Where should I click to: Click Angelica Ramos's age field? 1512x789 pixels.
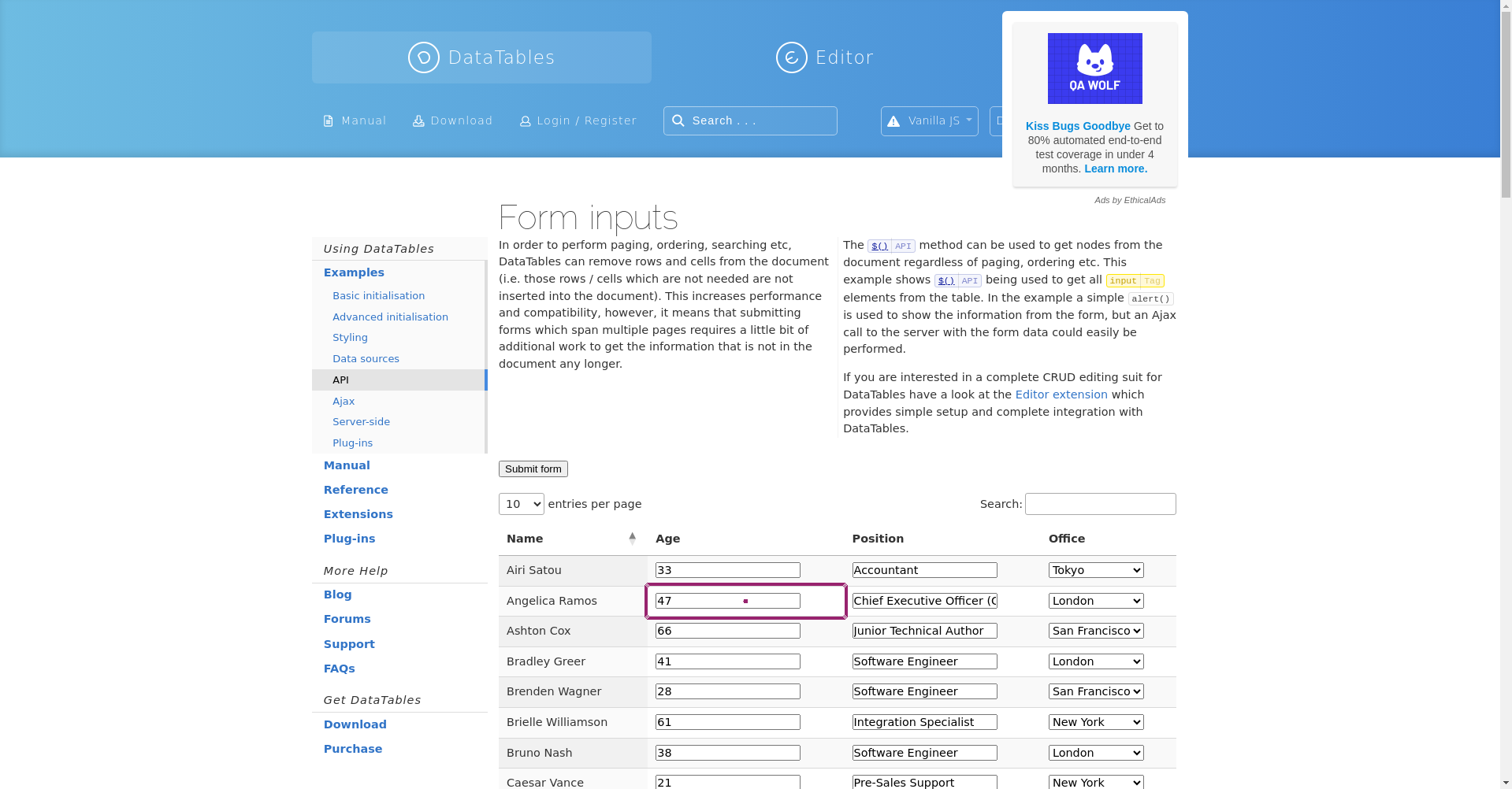(727, 601)
